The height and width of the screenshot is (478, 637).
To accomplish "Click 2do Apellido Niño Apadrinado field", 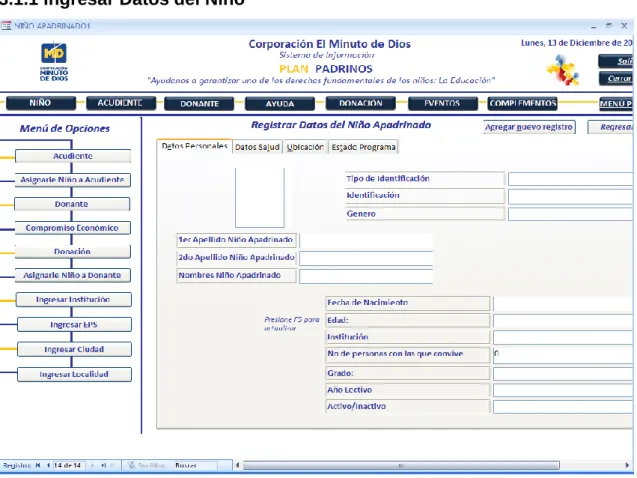I will coord(366,258).
